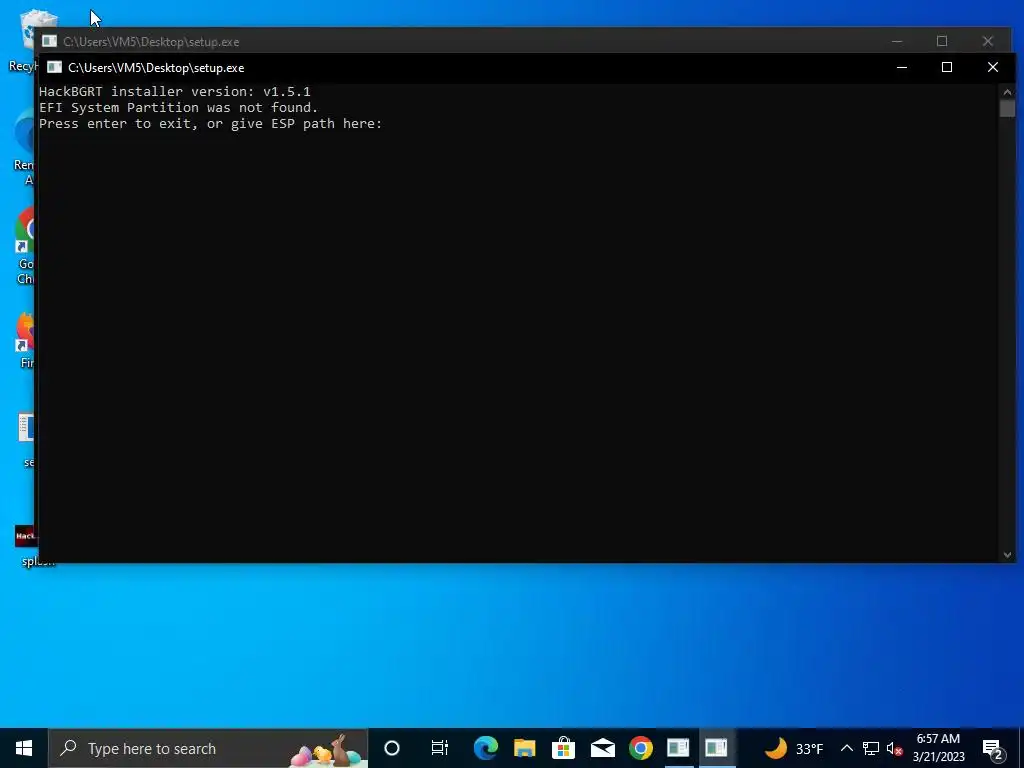
Task: Click the line "EFI System Partition was not found."
Action: [x=178, y=108]
